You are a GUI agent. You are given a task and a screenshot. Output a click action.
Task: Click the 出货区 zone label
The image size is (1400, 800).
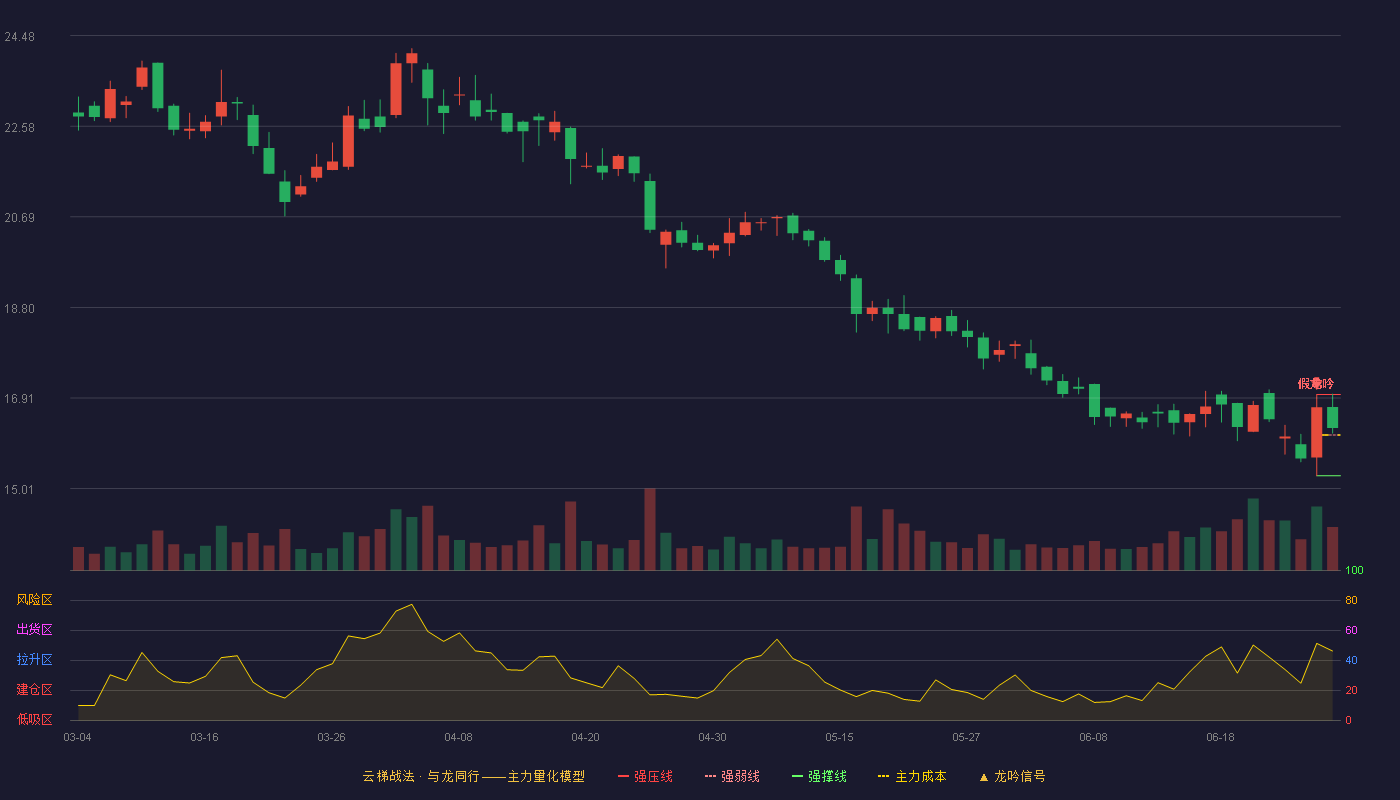[x=34, y=630]
